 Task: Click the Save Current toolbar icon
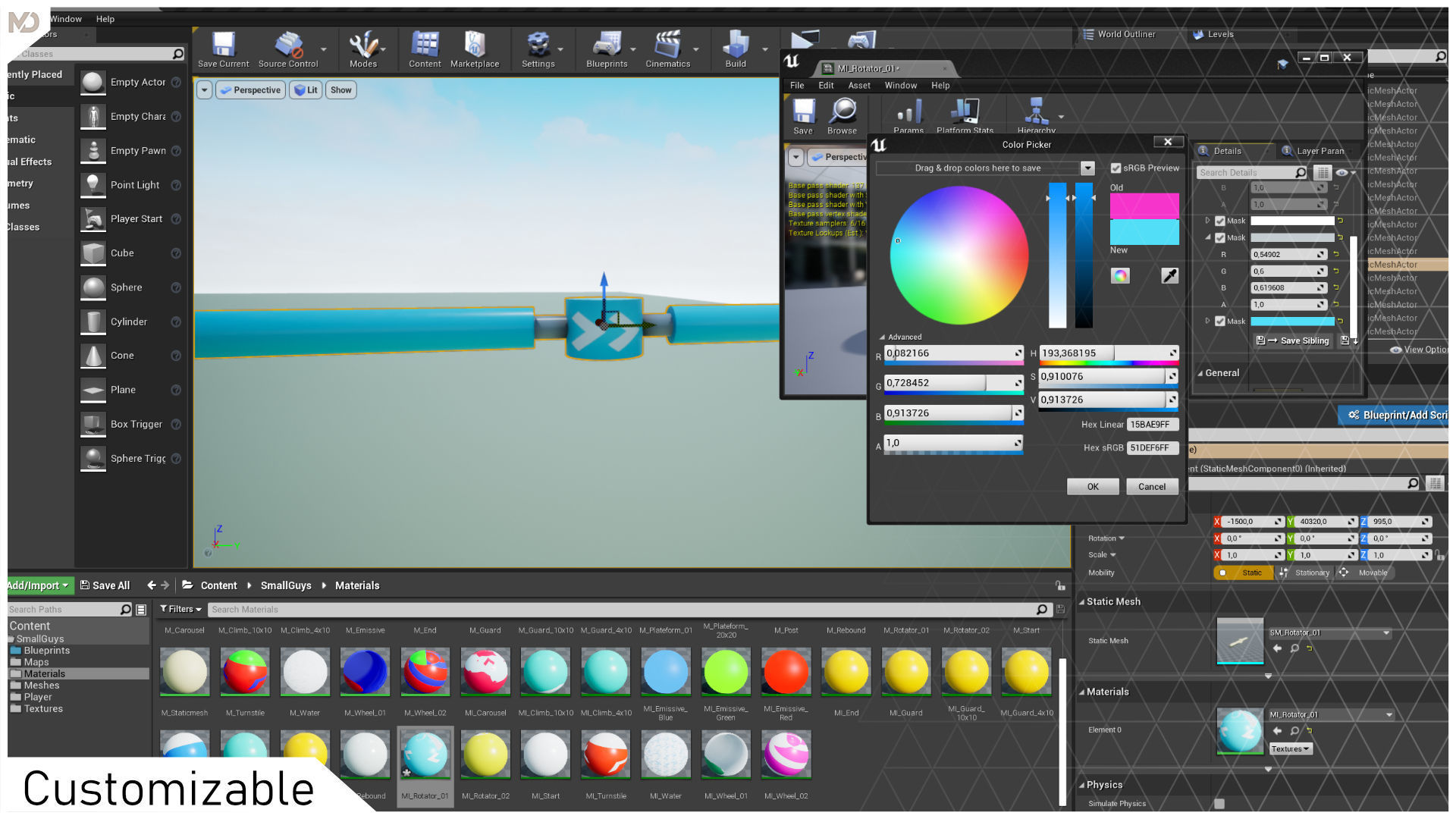pos(223,47)
